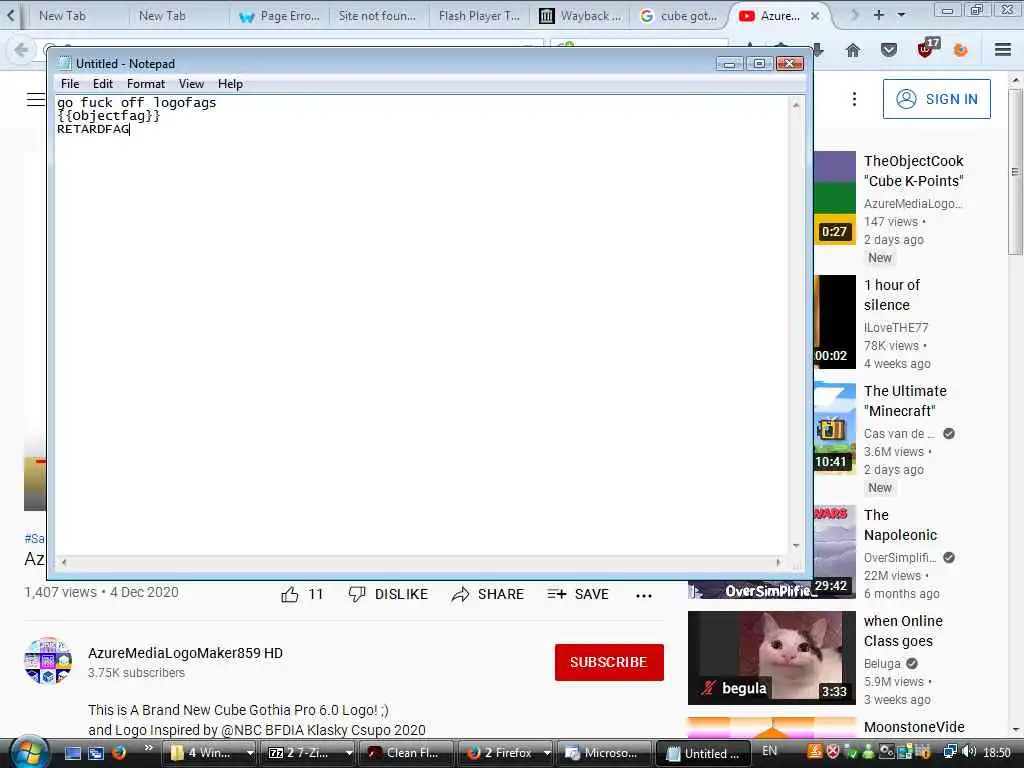Open the YouTube guide hamburger menu
This screenshot has height=768, width=1024.
(35, 99)
